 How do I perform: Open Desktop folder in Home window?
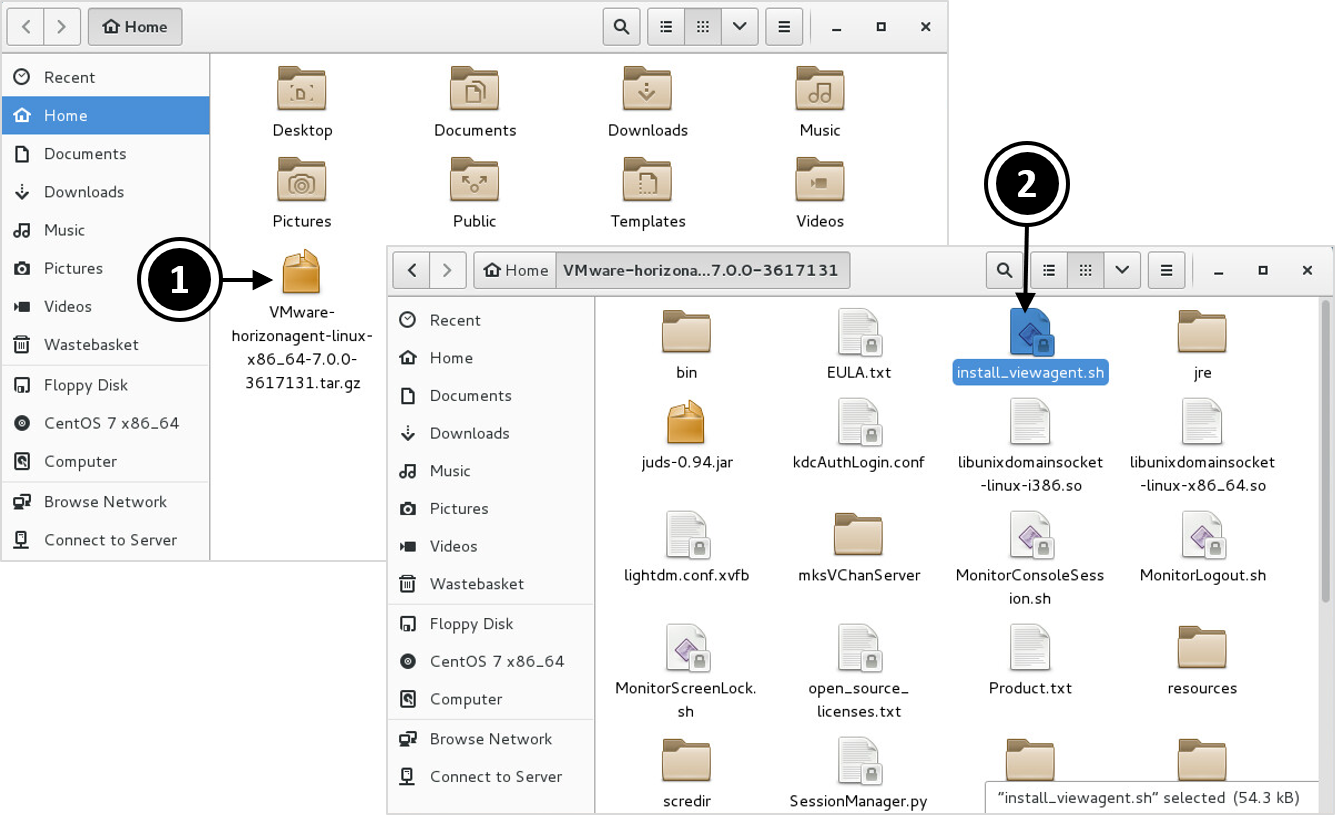pyautogui.click(x=302, y=89)
